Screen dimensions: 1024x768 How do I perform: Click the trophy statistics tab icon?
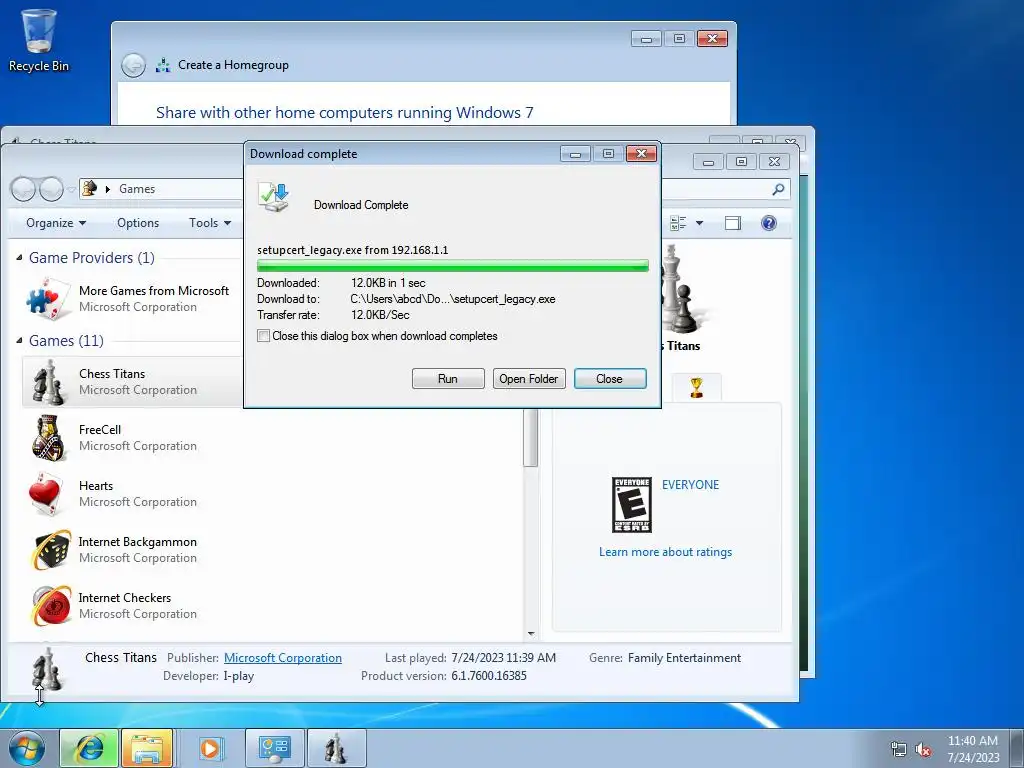(696, 387)
